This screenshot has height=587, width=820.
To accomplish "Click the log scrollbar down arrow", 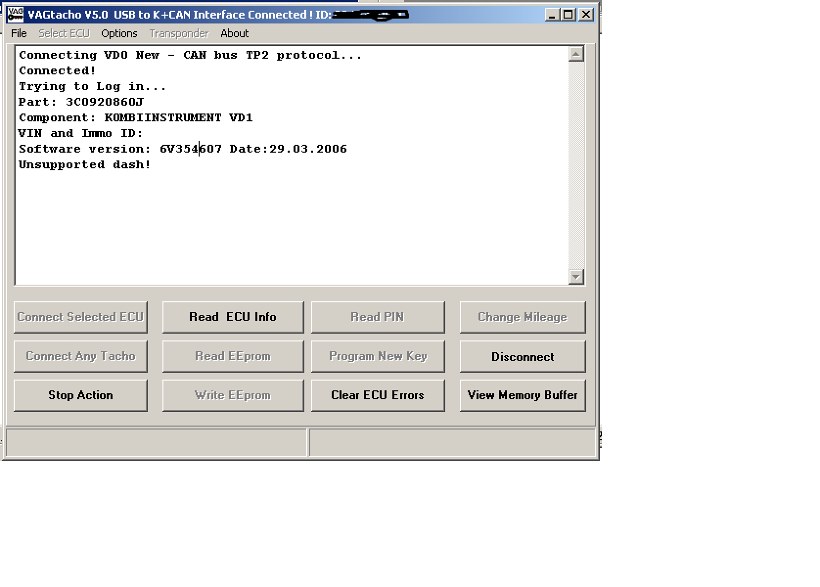I will coord(576,277).
